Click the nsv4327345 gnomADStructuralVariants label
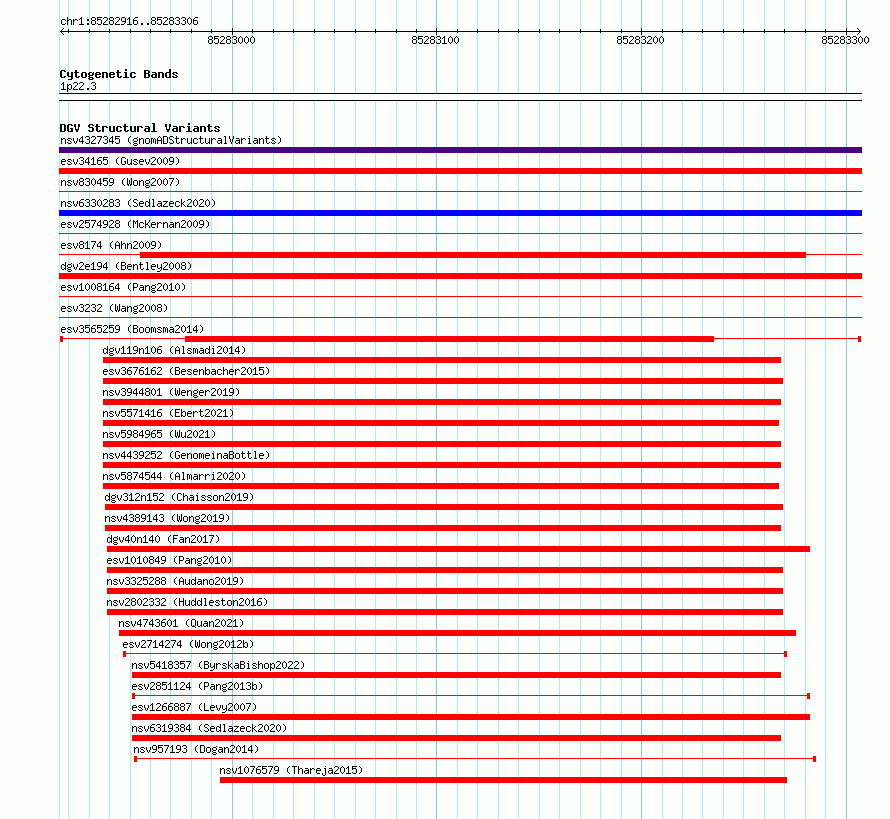Screen dimensions: 890x819 [x=171, y=140]
